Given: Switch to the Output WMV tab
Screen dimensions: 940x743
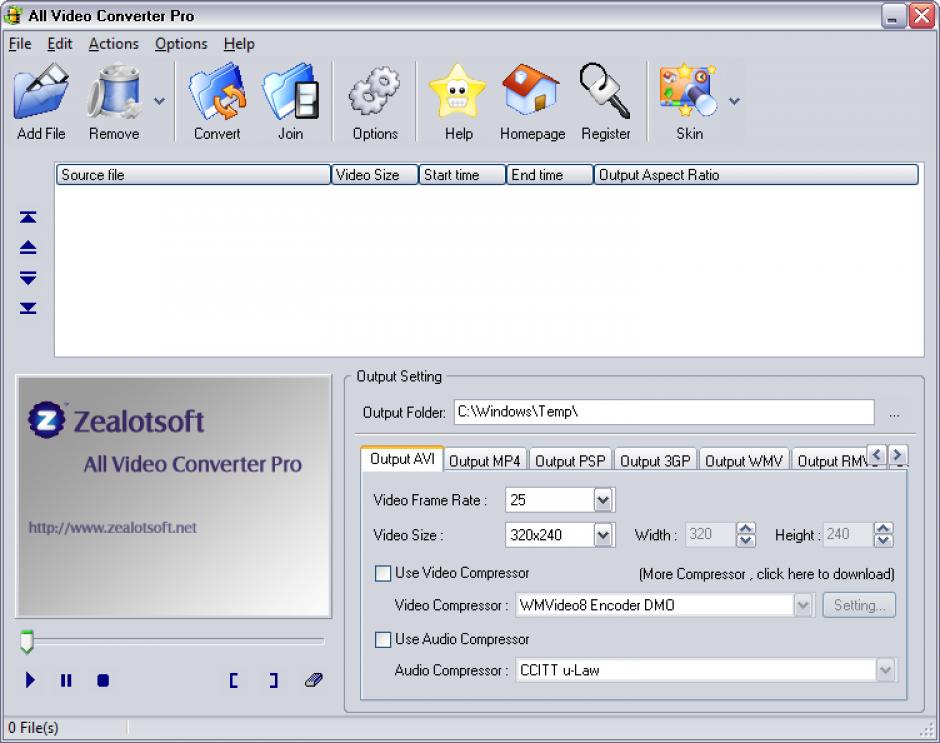Looking at the screenshot, I should click(744, 461).
